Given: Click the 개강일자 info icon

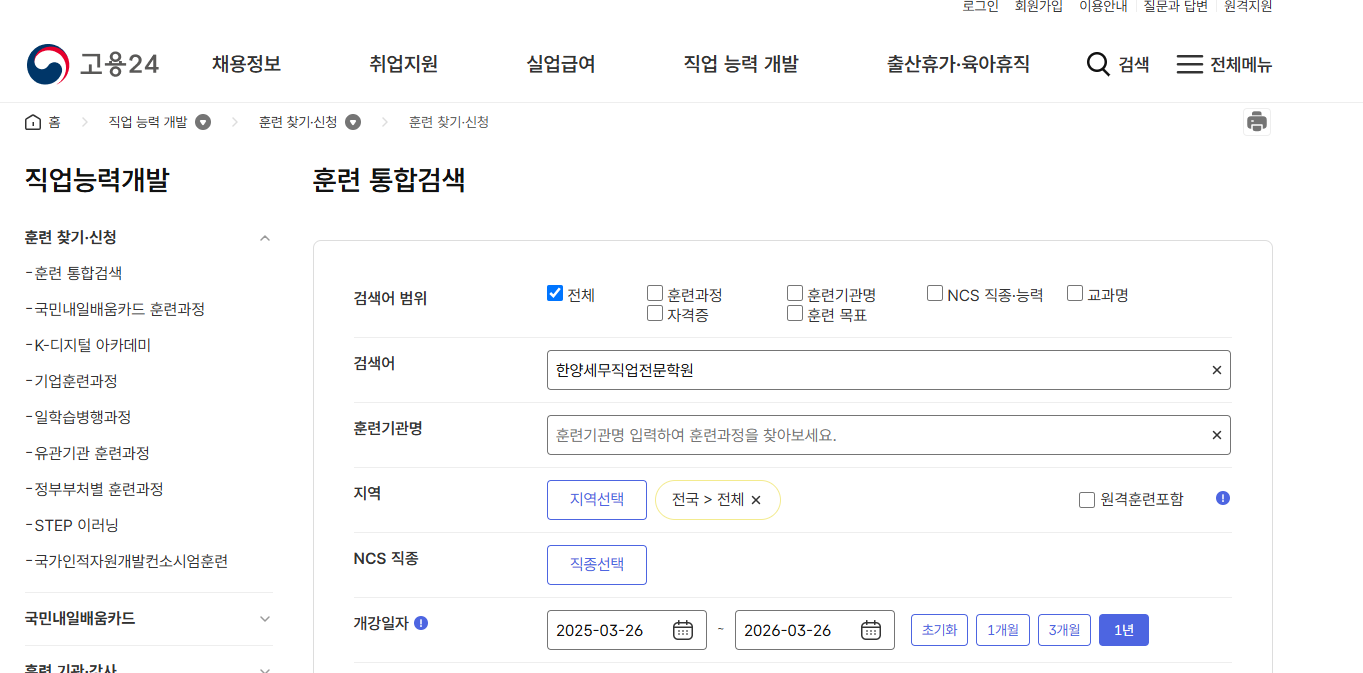Looking at the screenshot, I should (x=421, y=623).
